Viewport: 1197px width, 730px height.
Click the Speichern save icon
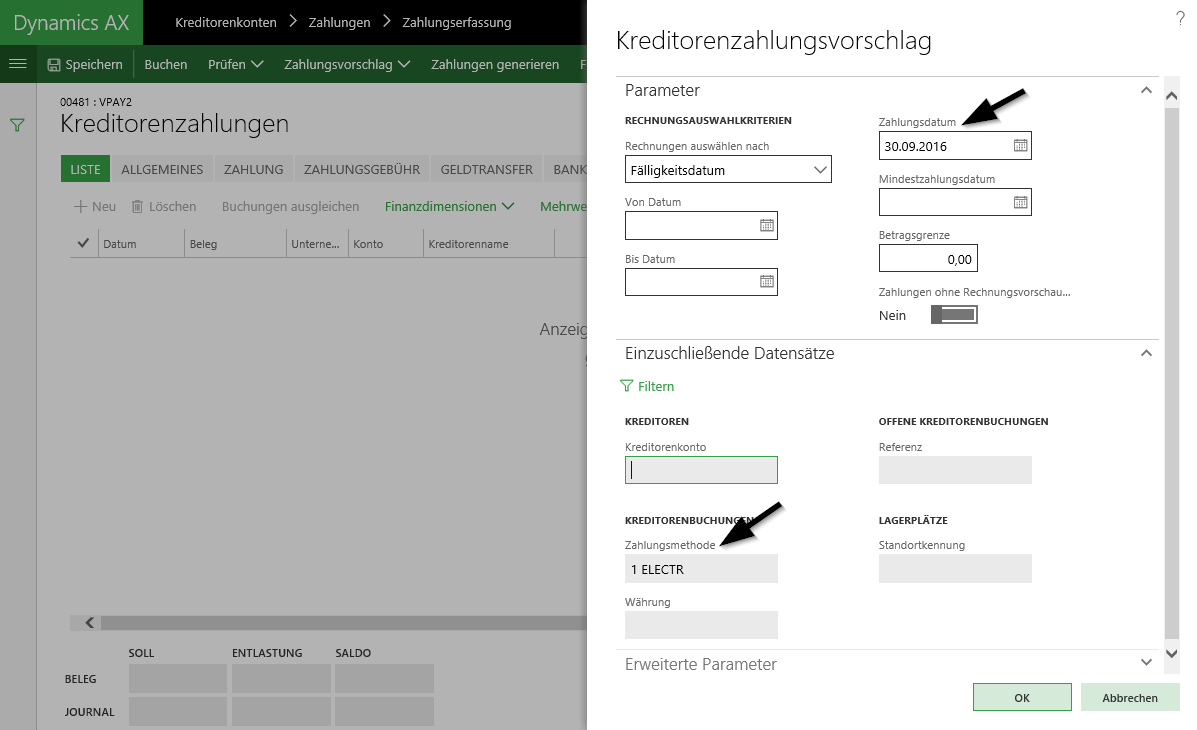click(54, 65)
